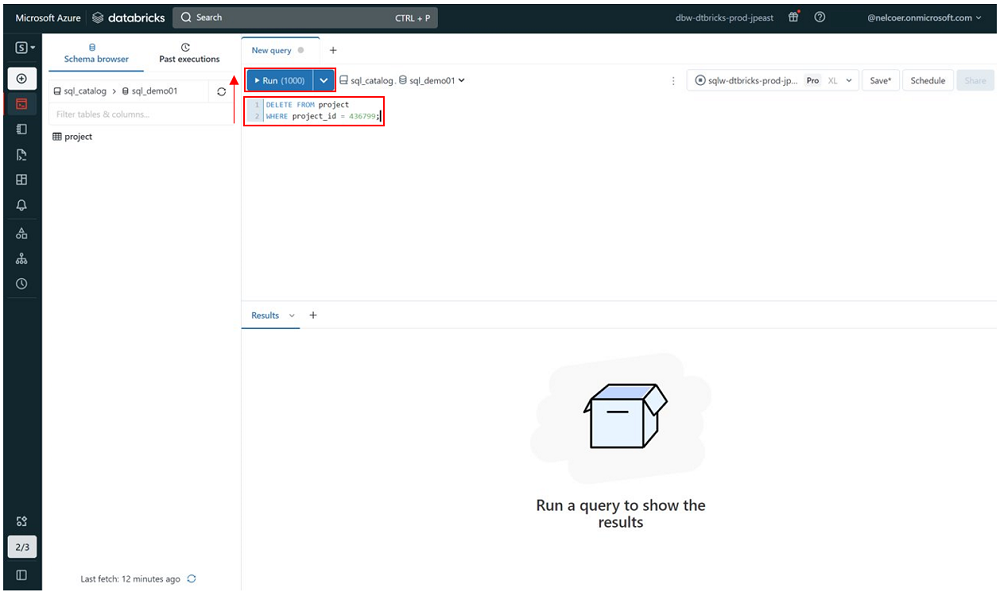The width and height of the screenshot is (1000, 592).
Task: Select the Results tab
Action: click(x=265, y=315)
